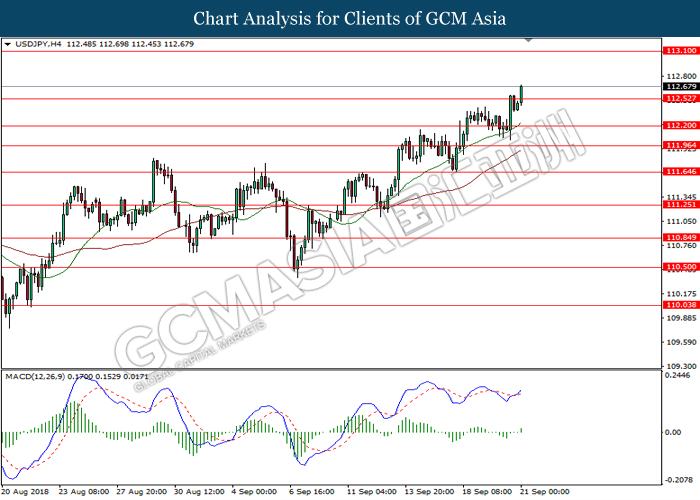Click the dropdown triangle beside USDJPY,H4
700x500 pixels.
[x=7, y=44]
